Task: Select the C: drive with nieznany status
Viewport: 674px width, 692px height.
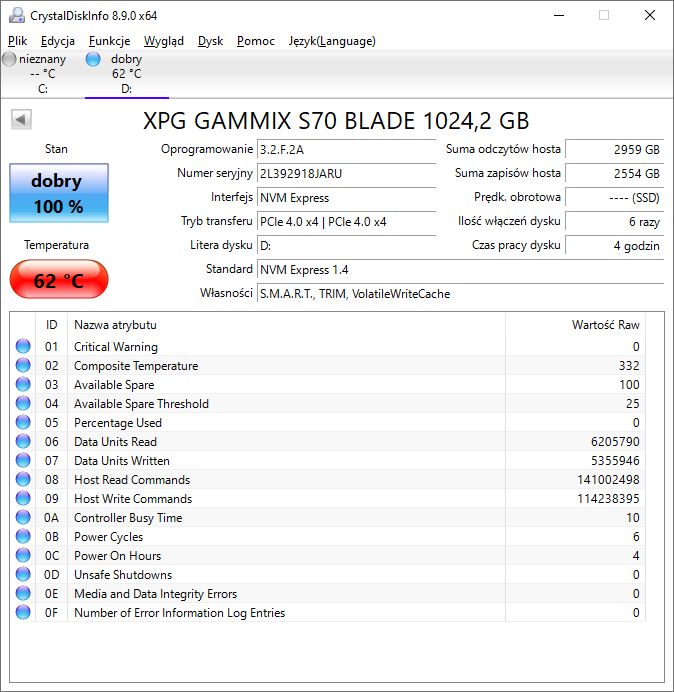Action: [x=42, y=73]
